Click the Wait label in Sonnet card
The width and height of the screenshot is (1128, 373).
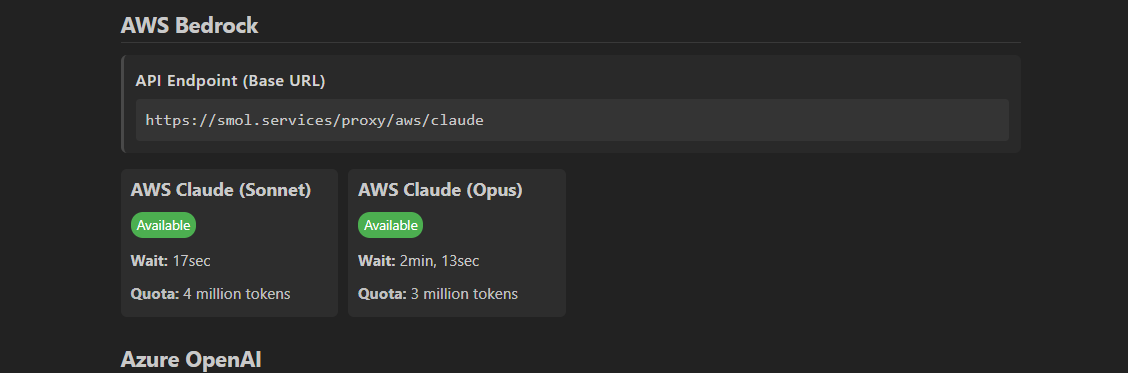150,261
